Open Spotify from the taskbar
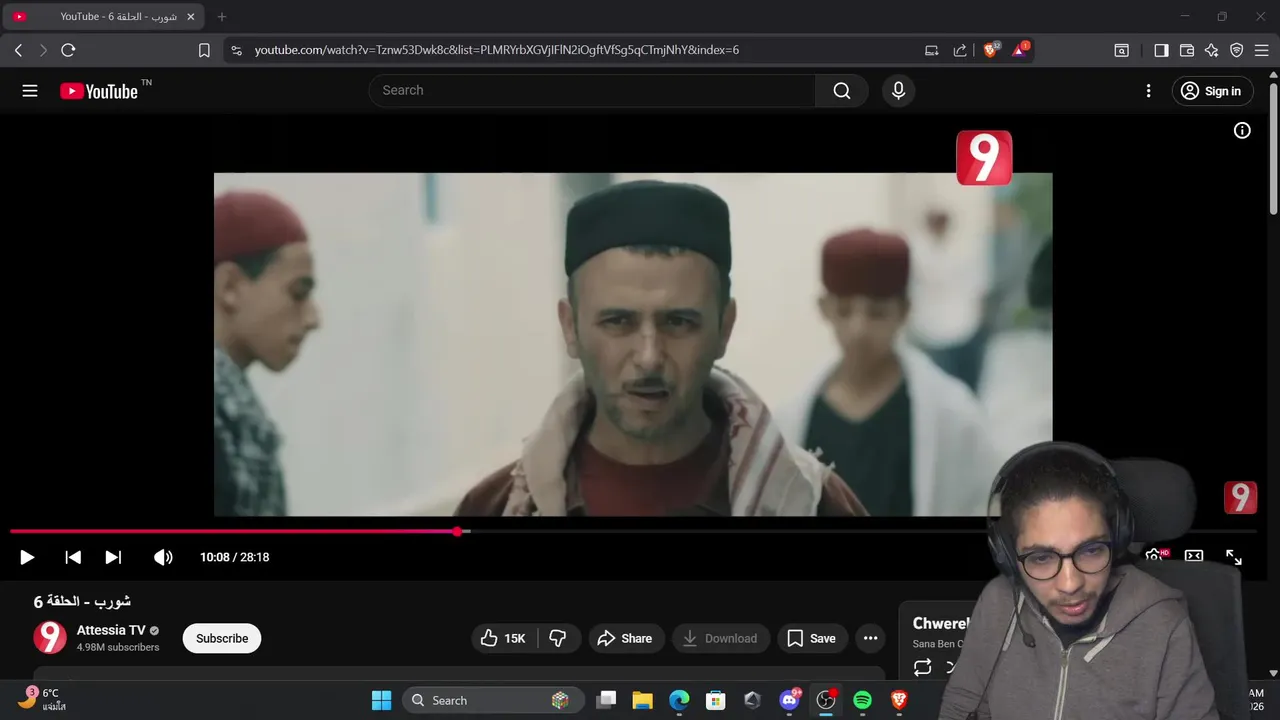1280x720 pixels. (x=863, y=700)
